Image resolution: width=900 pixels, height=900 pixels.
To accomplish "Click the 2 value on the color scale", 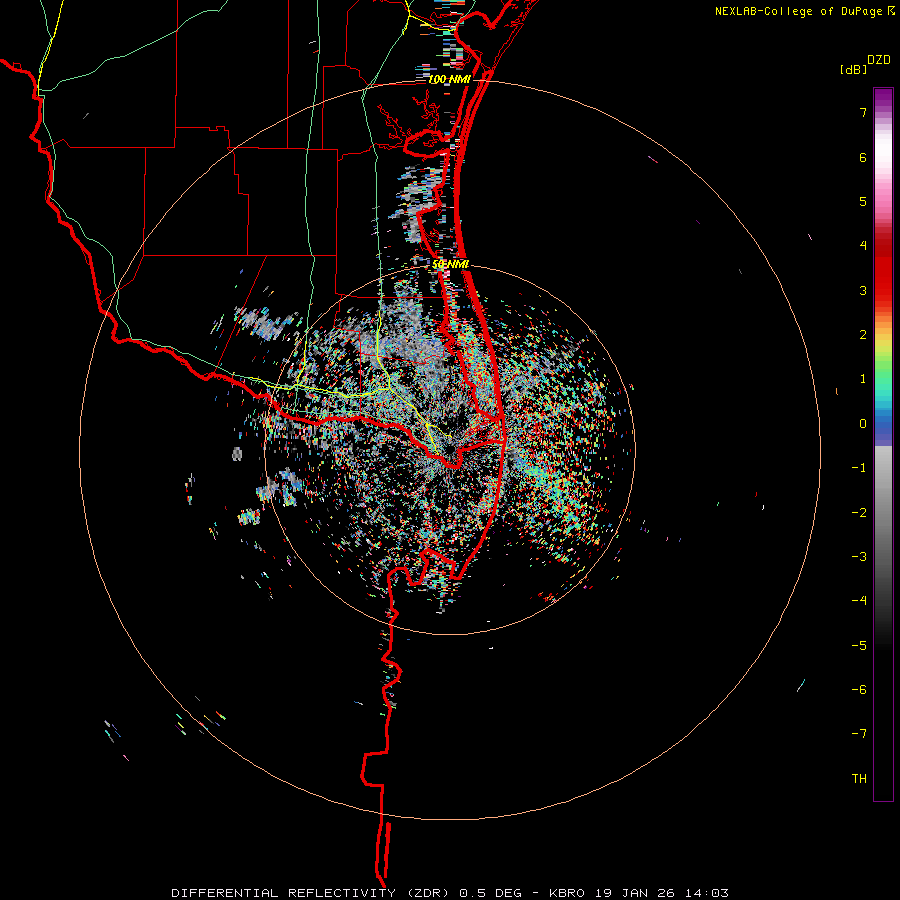I will [x=863, y=335].
